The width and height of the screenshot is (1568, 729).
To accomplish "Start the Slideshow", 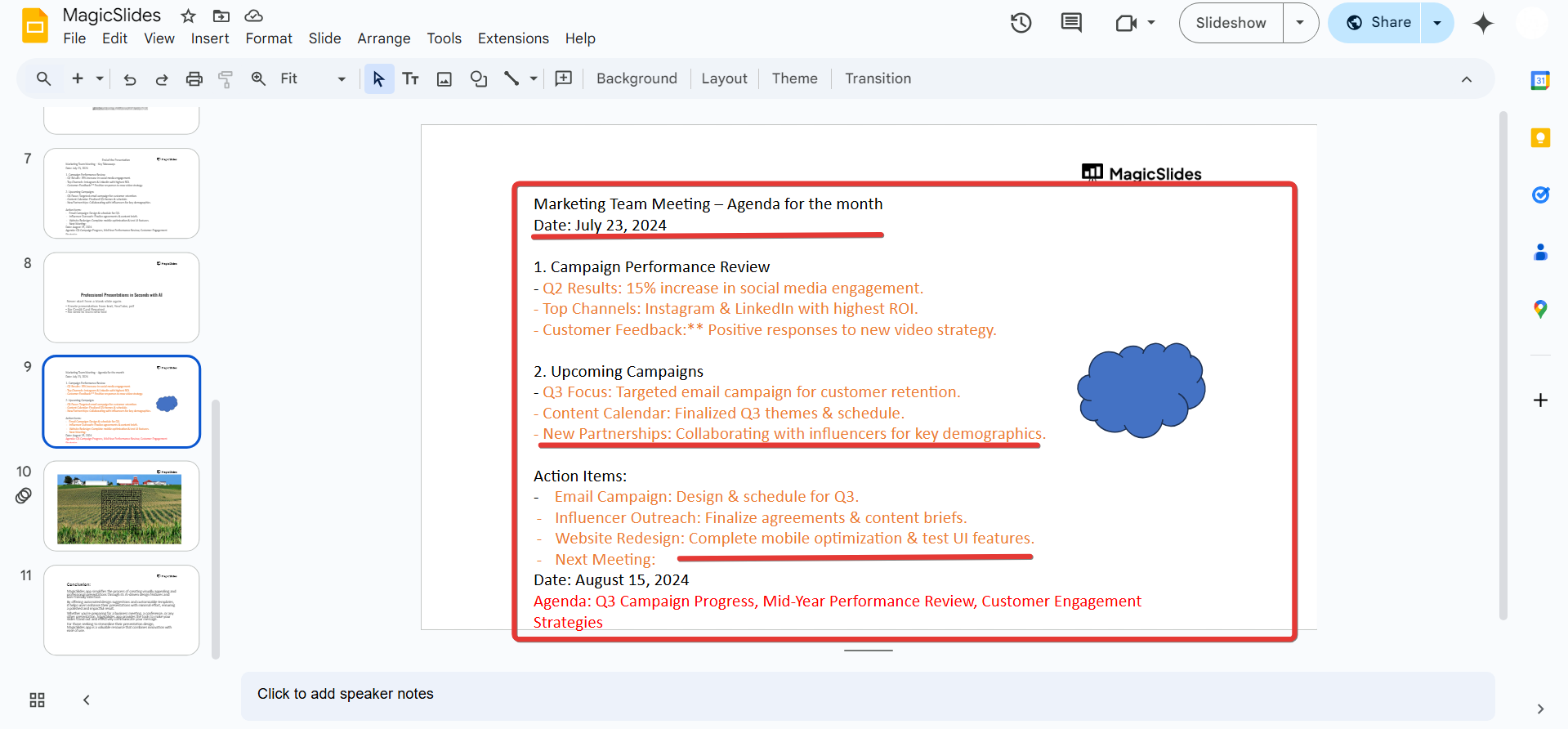I will 1231,23.
